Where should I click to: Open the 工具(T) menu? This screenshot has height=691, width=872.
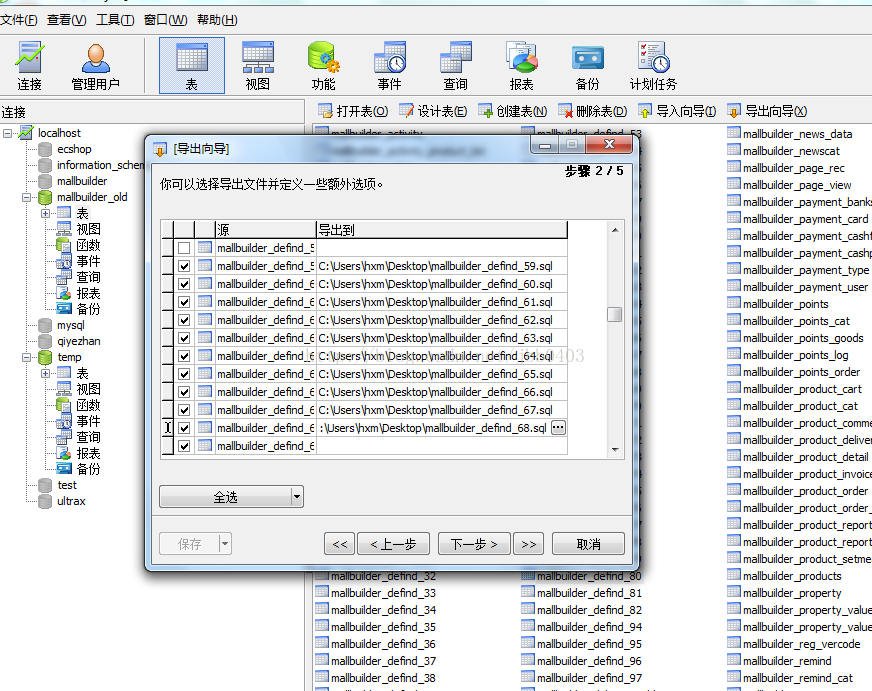pos(115,20)
